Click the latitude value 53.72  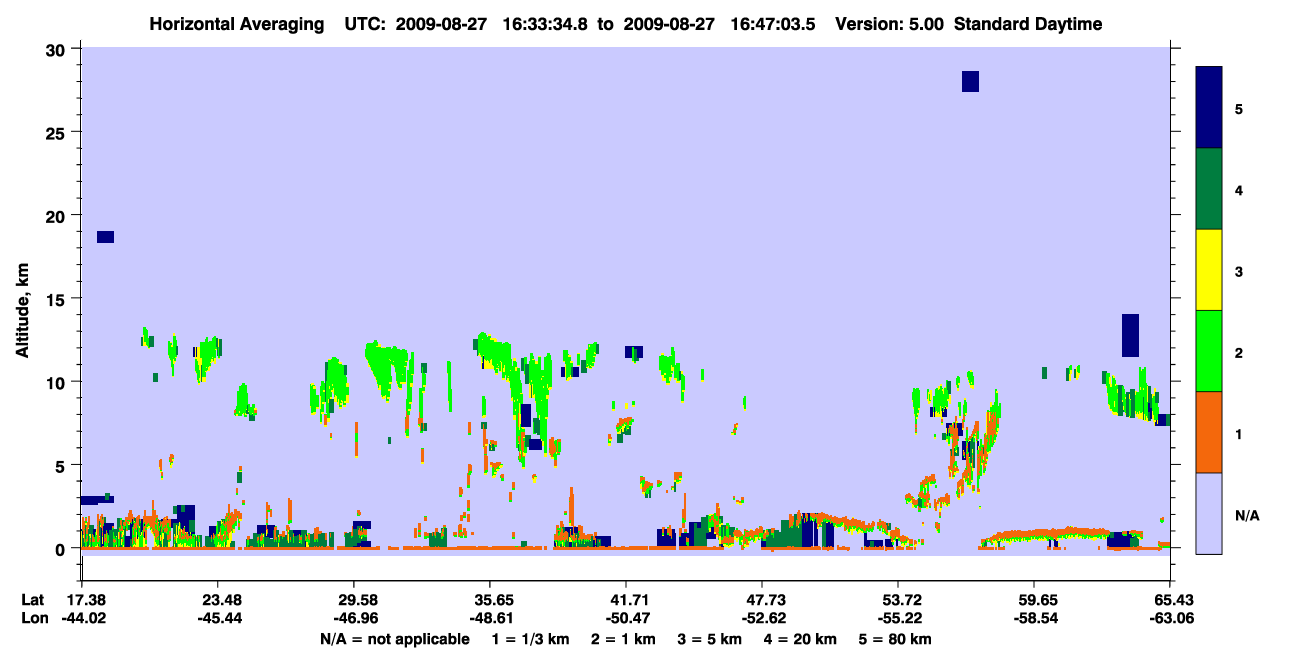pos(898,600)
